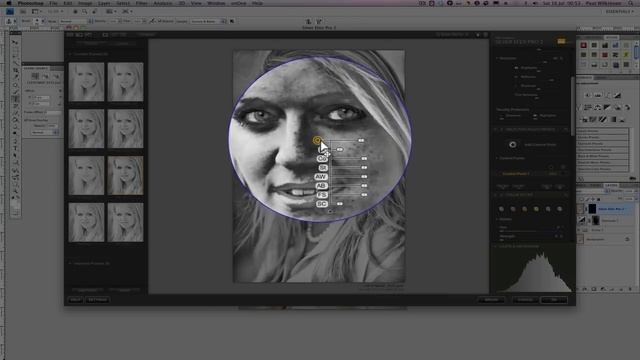Click the Brush button in Silver Efex
This screenshot has width=640, height=360.
tap(491, 300)
